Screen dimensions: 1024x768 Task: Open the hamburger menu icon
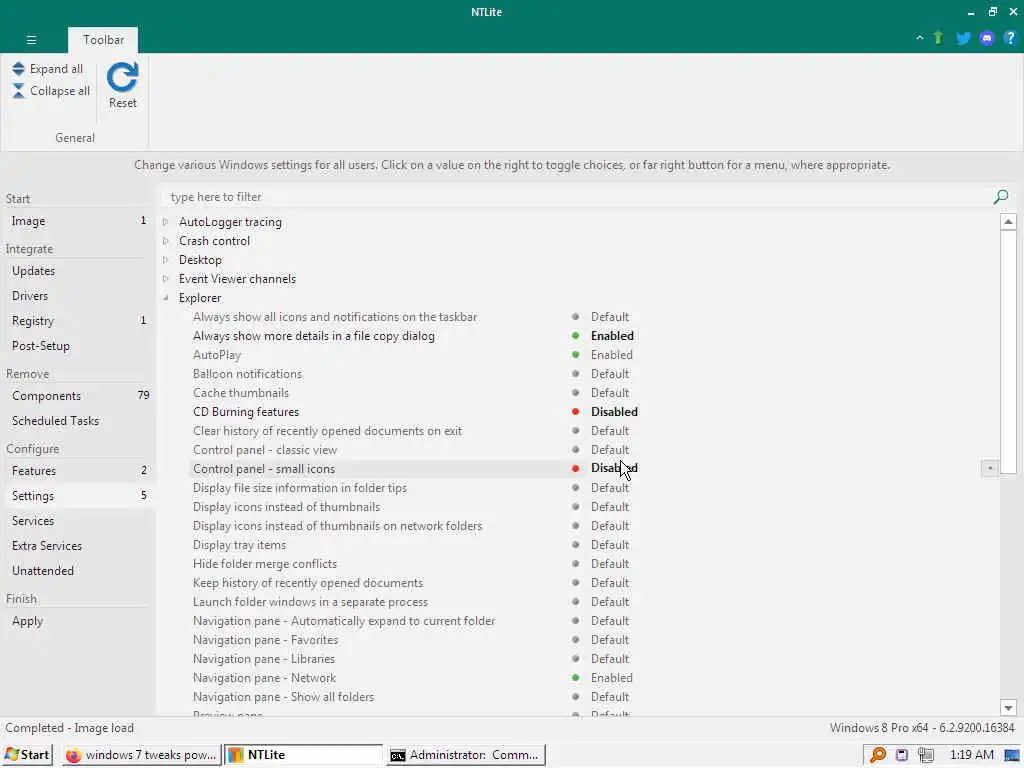[31, 40]
